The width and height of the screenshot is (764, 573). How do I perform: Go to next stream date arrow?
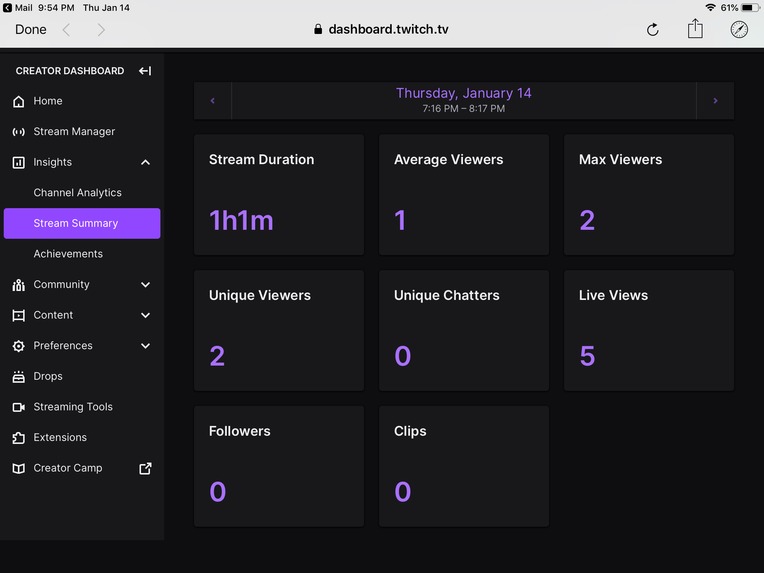(x=715, y=101)
